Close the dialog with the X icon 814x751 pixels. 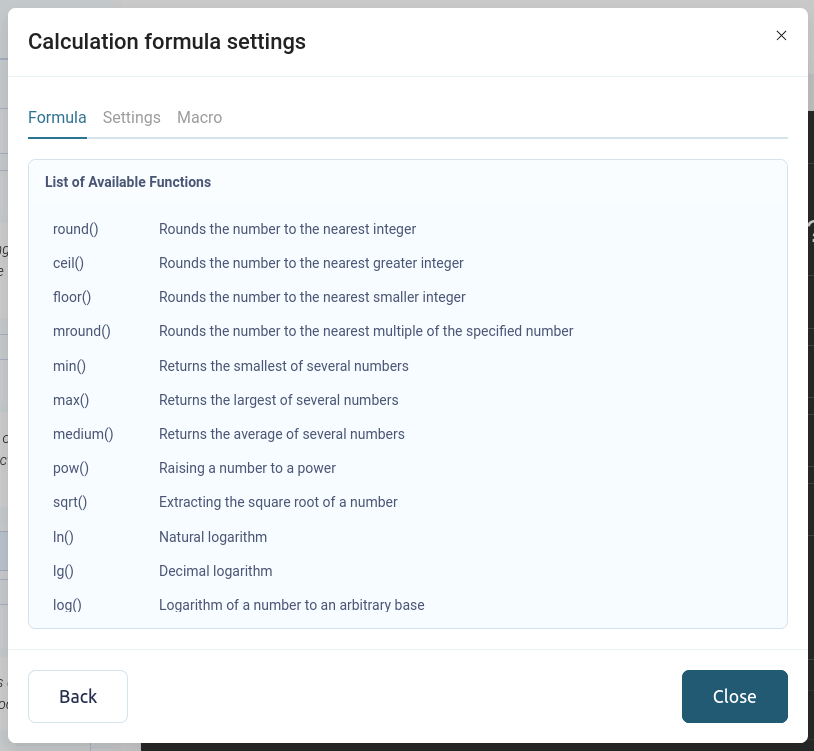781,36
